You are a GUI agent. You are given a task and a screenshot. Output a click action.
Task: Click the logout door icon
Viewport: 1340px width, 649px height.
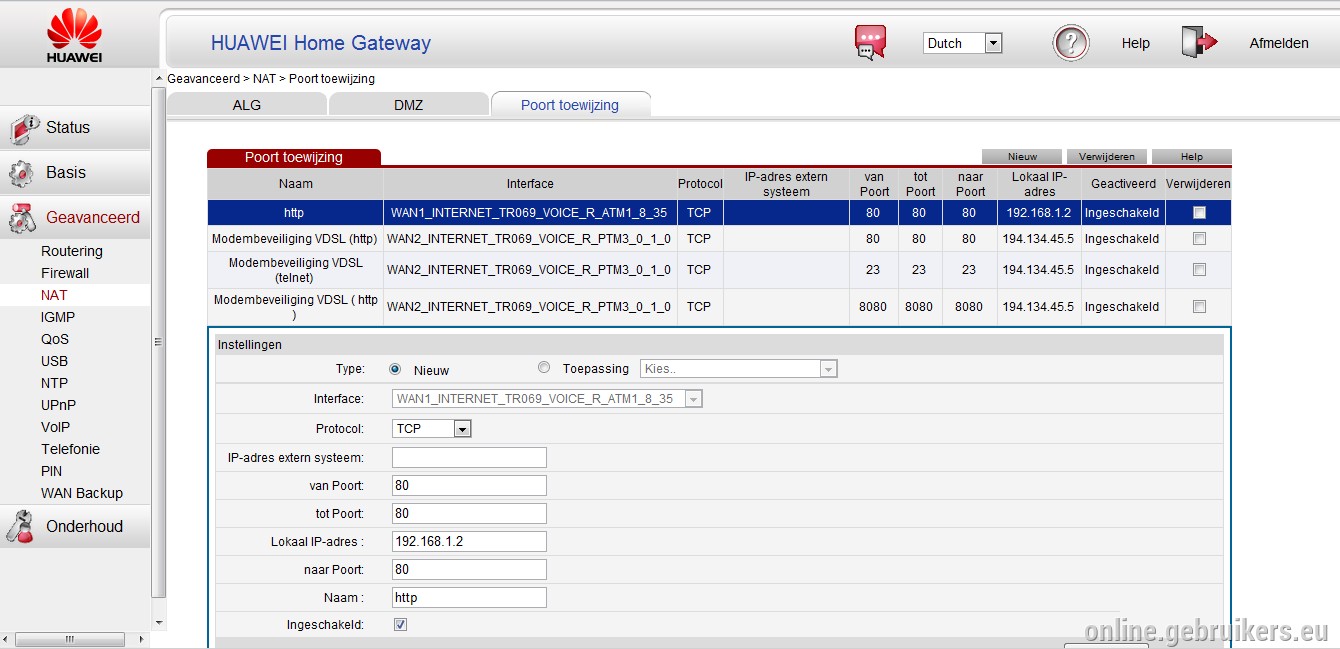point(1198,42)
